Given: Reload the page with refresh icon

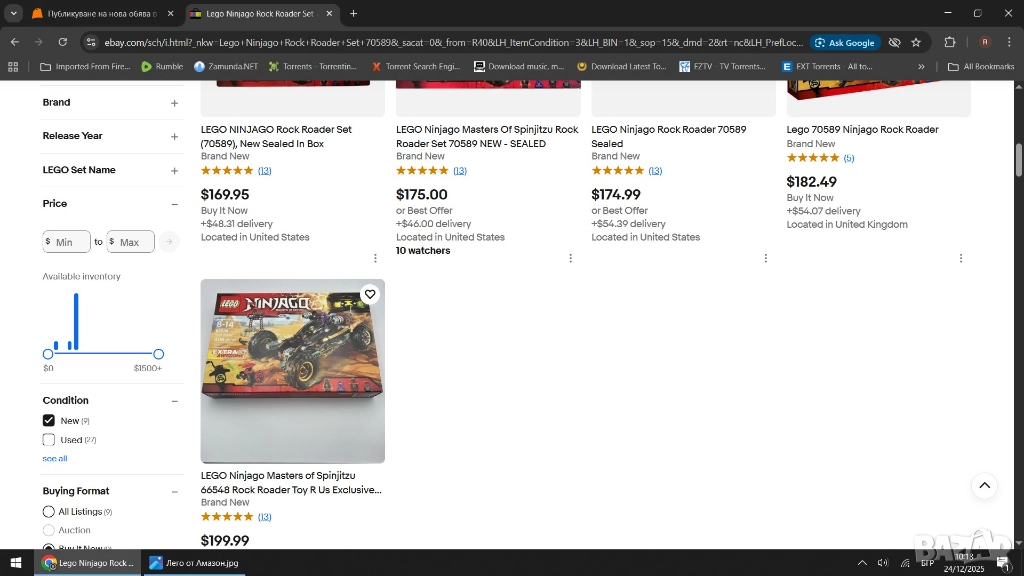Looking at the screenshot, I should point(63,42).
